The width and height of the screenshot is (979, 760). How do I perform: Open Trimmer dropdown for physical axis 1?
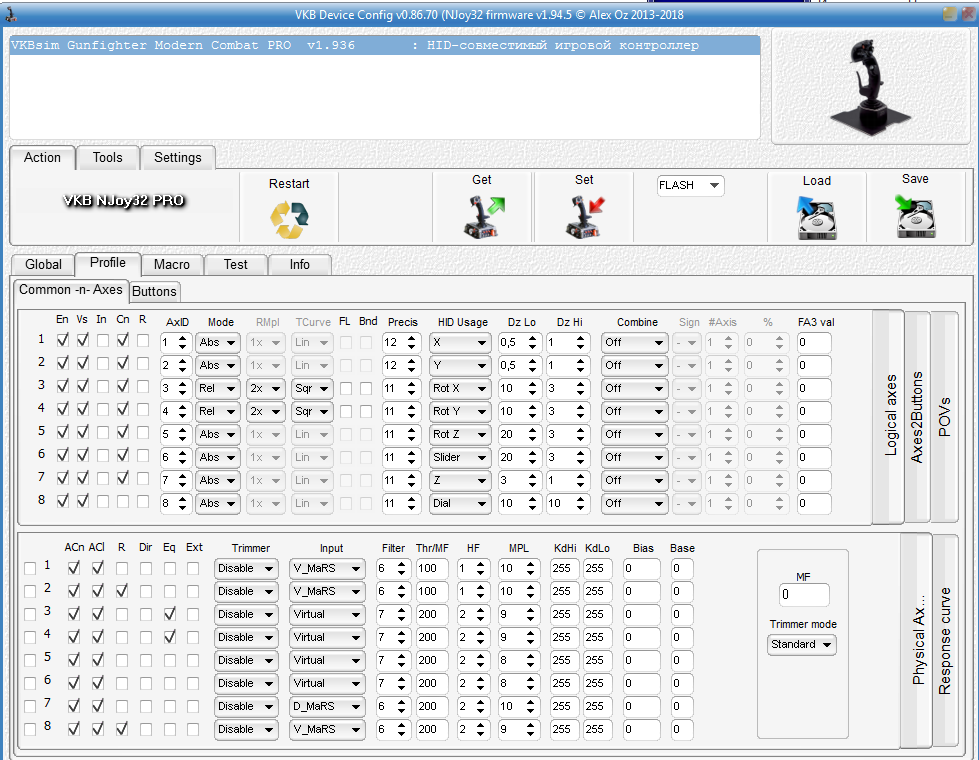245,568
